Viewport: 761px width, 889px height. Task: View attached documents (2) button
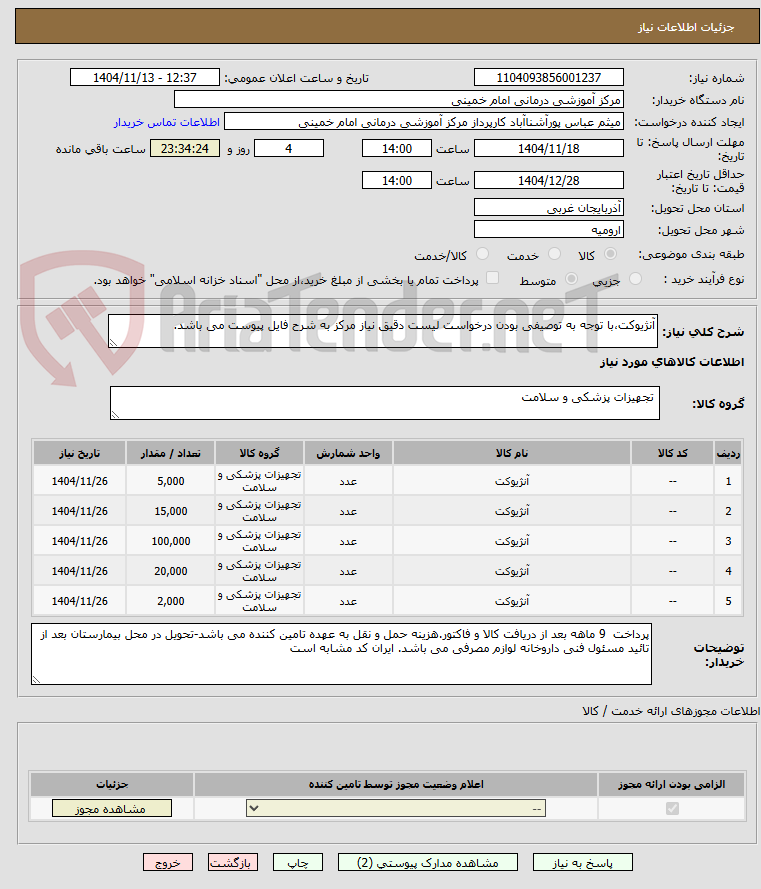click(428, 862)
